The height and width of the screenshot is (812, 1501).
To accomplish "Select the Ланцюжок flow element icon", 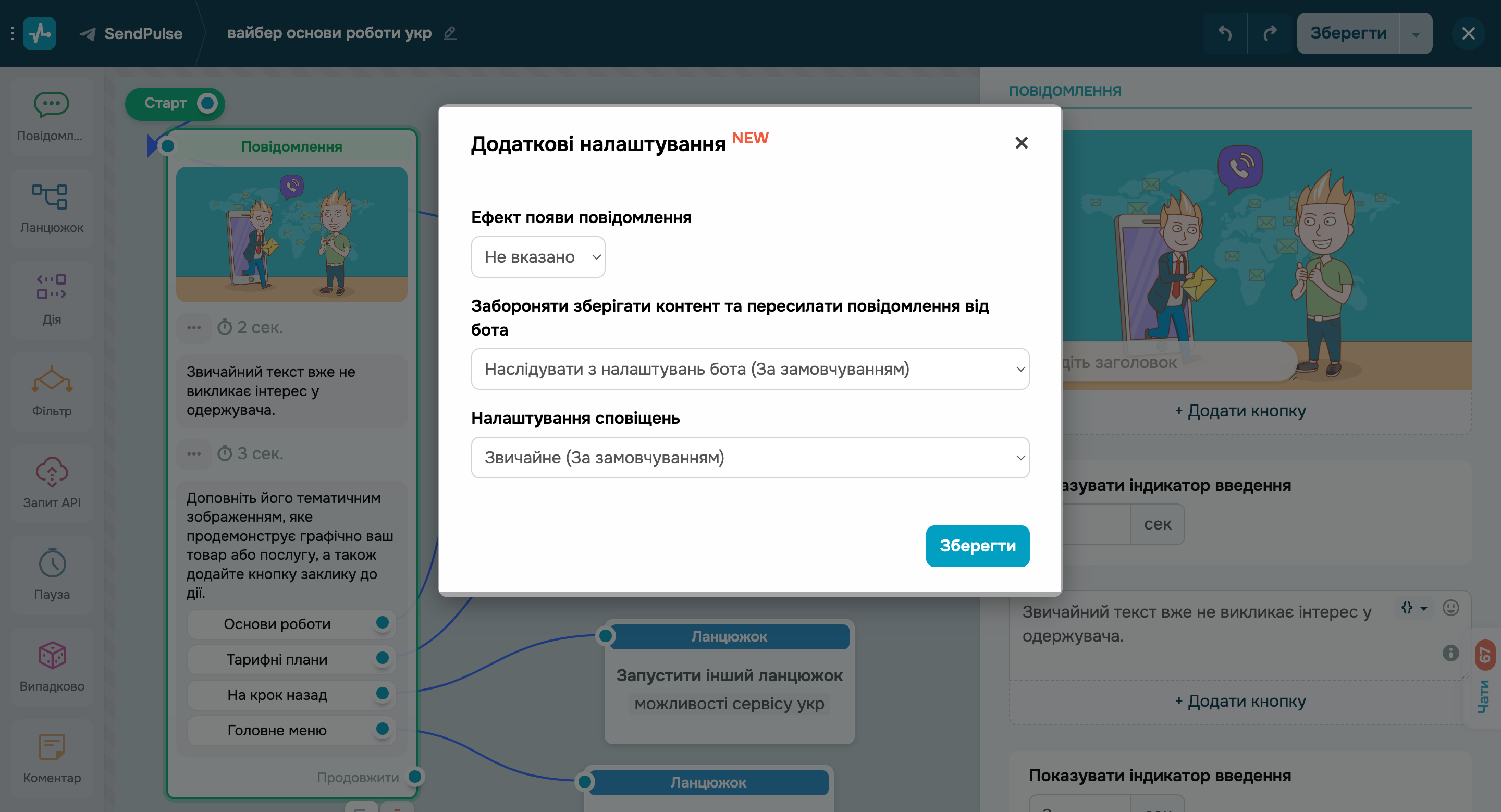I will (52, 197).
